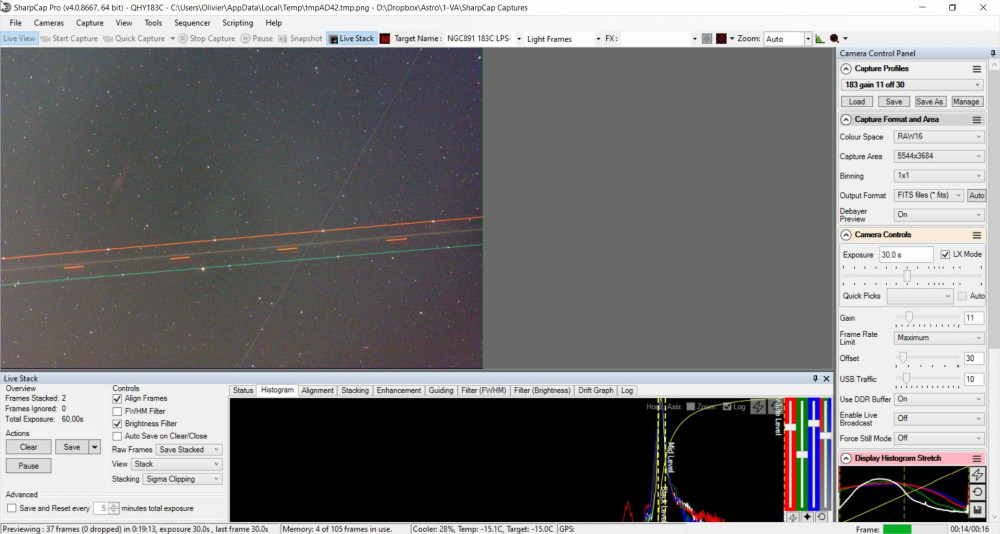Viewport: 1000px width, 534px height.
Task: Enable Auto Save on Clear/Close checkbox
Action: click(x=117, y=436)
